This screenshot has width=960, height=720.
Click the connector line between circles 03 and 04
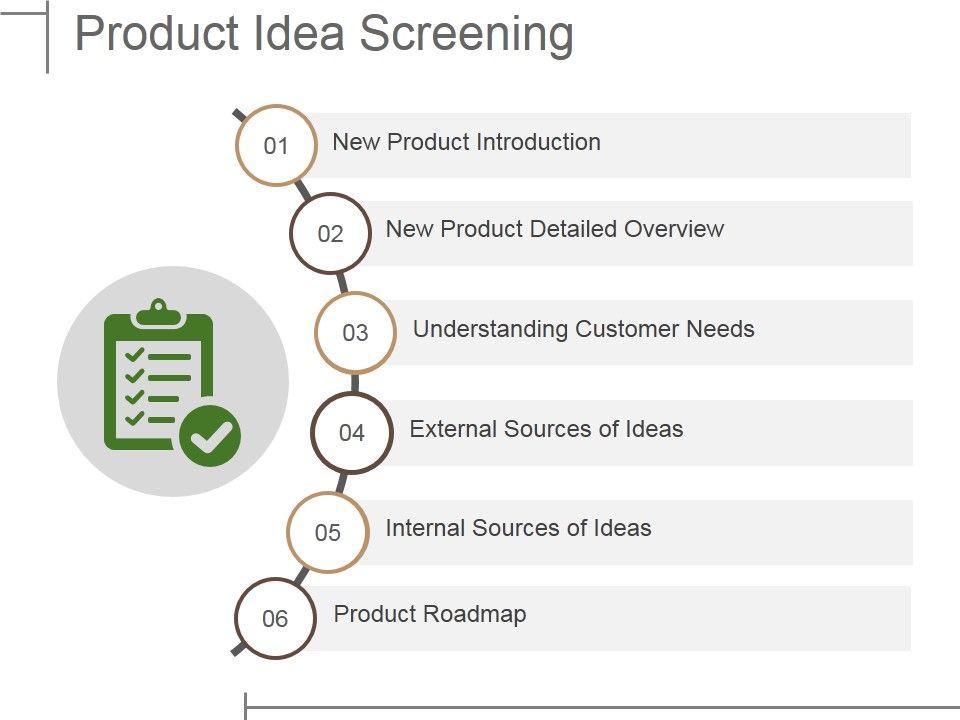pyautogui.click(x=355, y=383)
